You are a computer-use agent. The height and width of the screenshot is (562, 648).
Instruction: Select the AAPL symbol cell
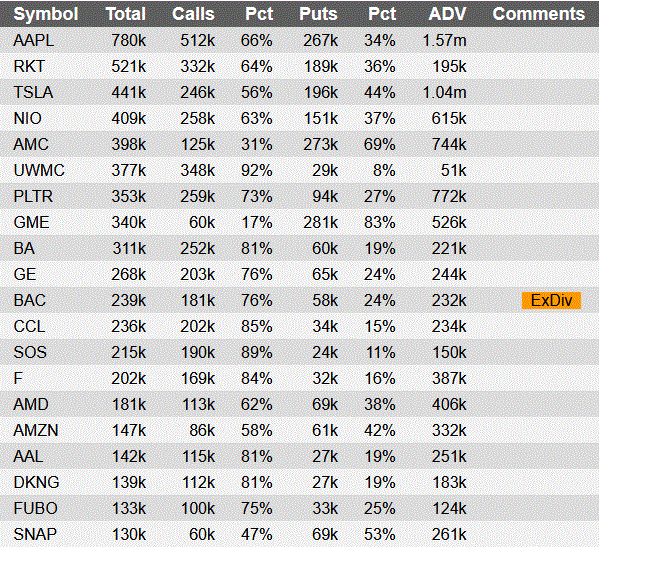(x=34, y=40)
